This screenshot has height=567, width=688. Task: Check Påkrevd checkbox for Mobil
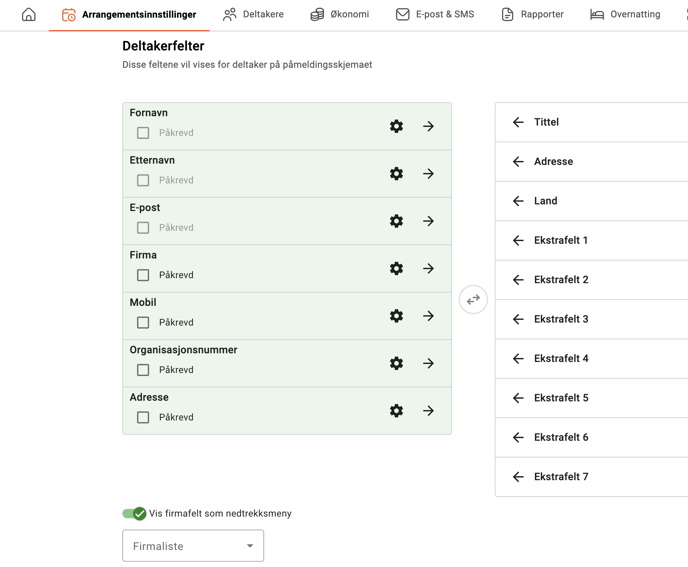click(143, 323)
